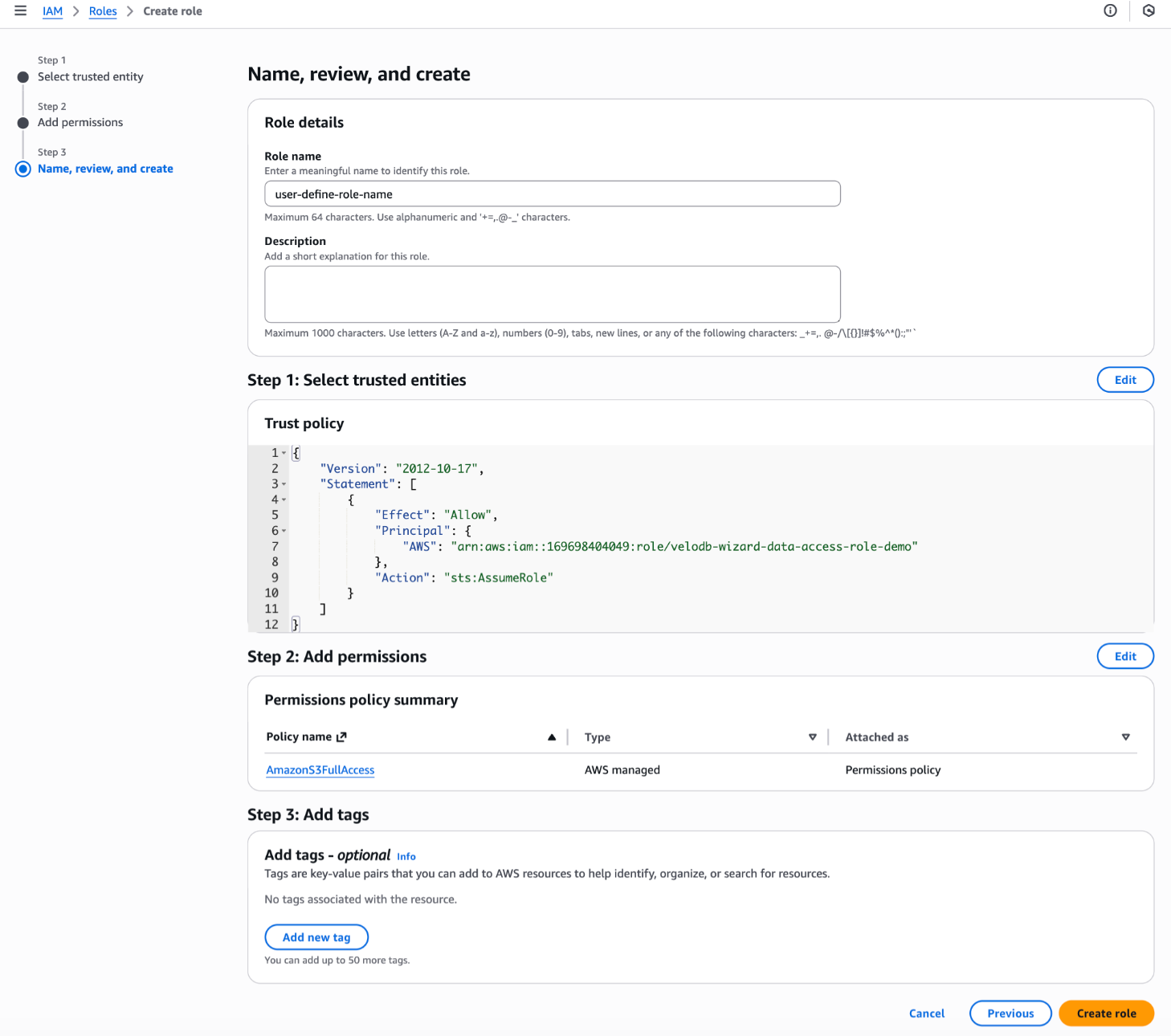Click the Attached as column sort arrow
The image size is (1171, 1036).
[1125, 737]
